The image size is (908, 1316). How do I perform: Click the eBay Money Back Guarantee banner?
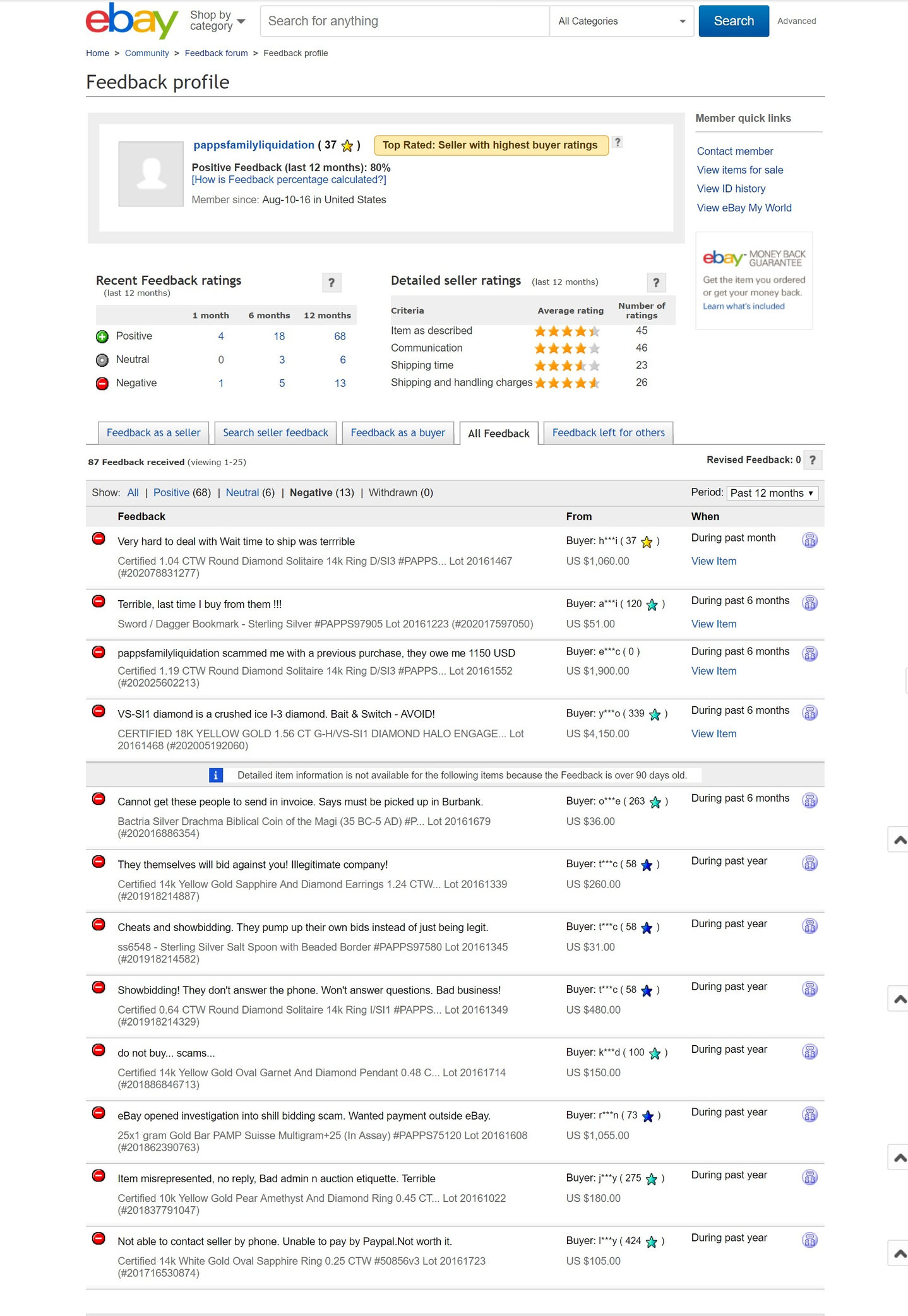tap(754, 280)
